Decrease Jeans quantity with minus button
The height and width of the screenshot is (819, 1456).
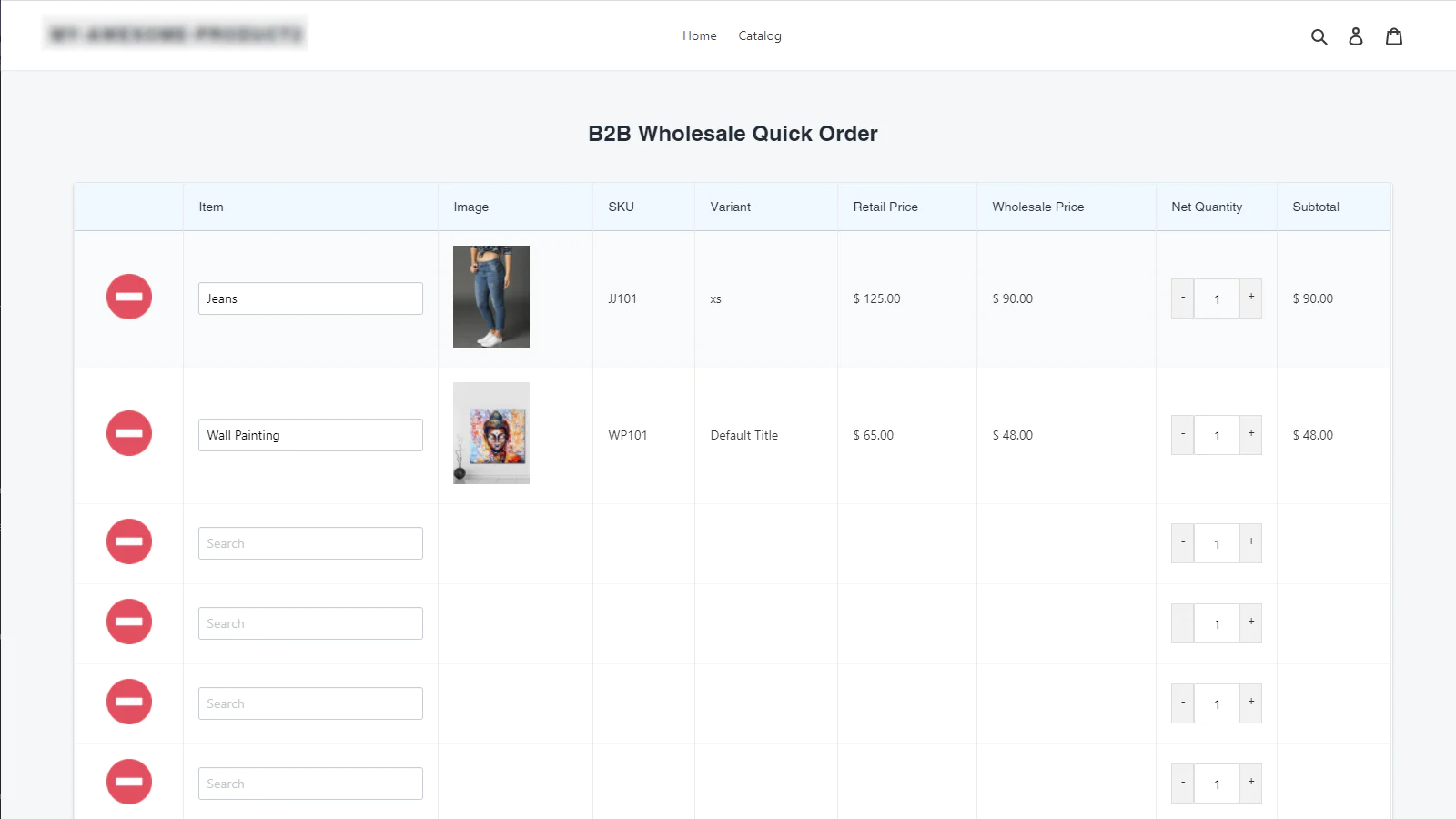(x=1183, y=298)
